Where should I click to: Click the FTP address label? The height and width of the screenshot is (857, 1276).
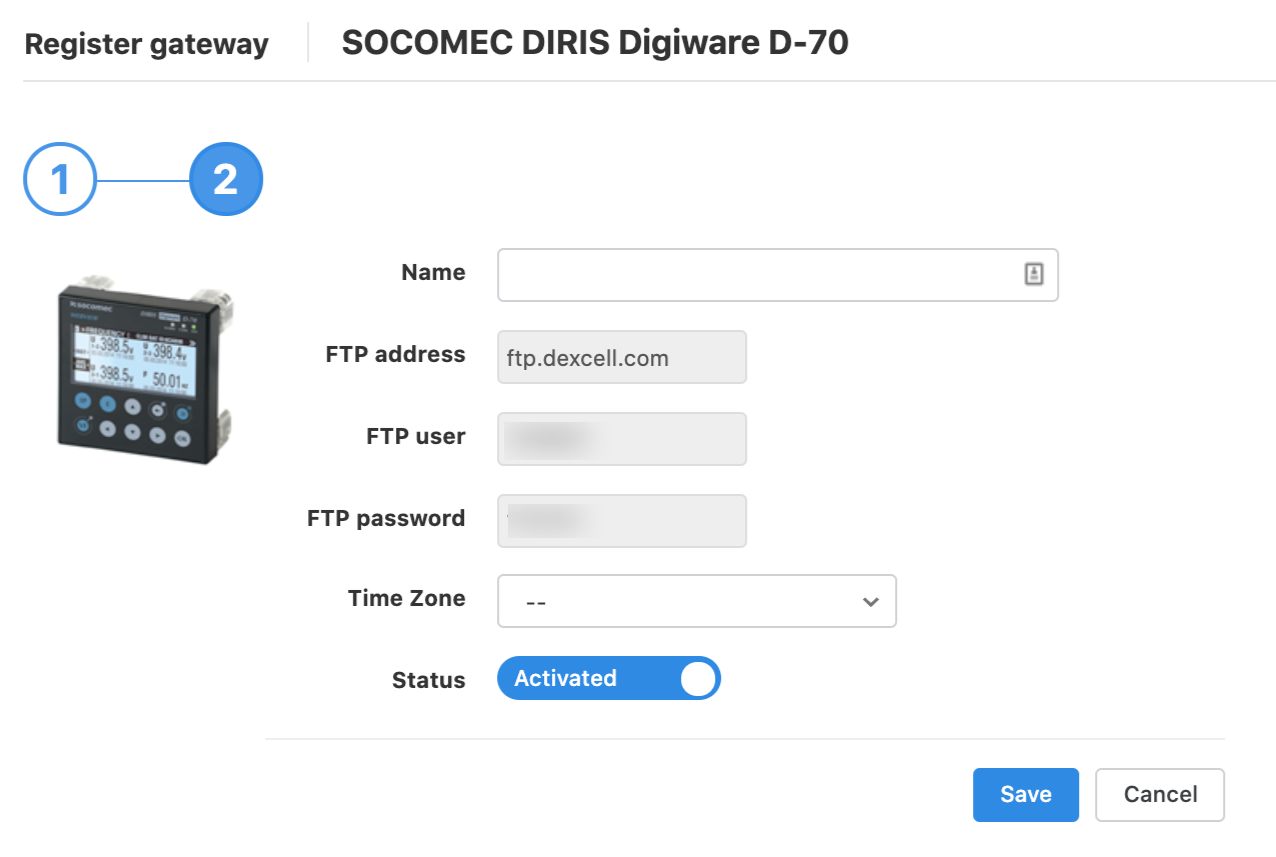[x=396, y=354]
